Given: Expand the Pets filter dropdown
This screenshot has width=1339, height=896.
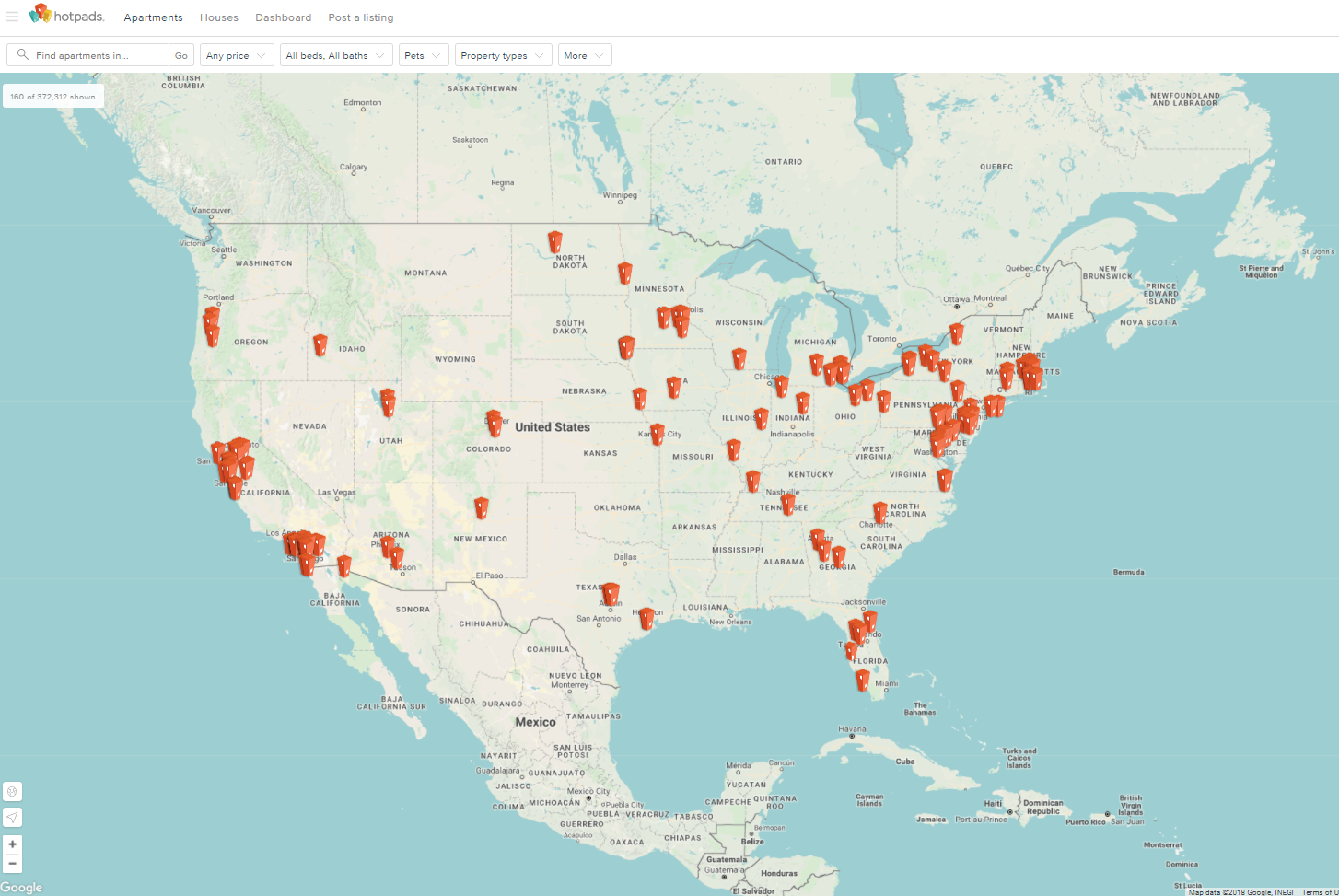Looking at the screenshot, I should coord(423,55).
